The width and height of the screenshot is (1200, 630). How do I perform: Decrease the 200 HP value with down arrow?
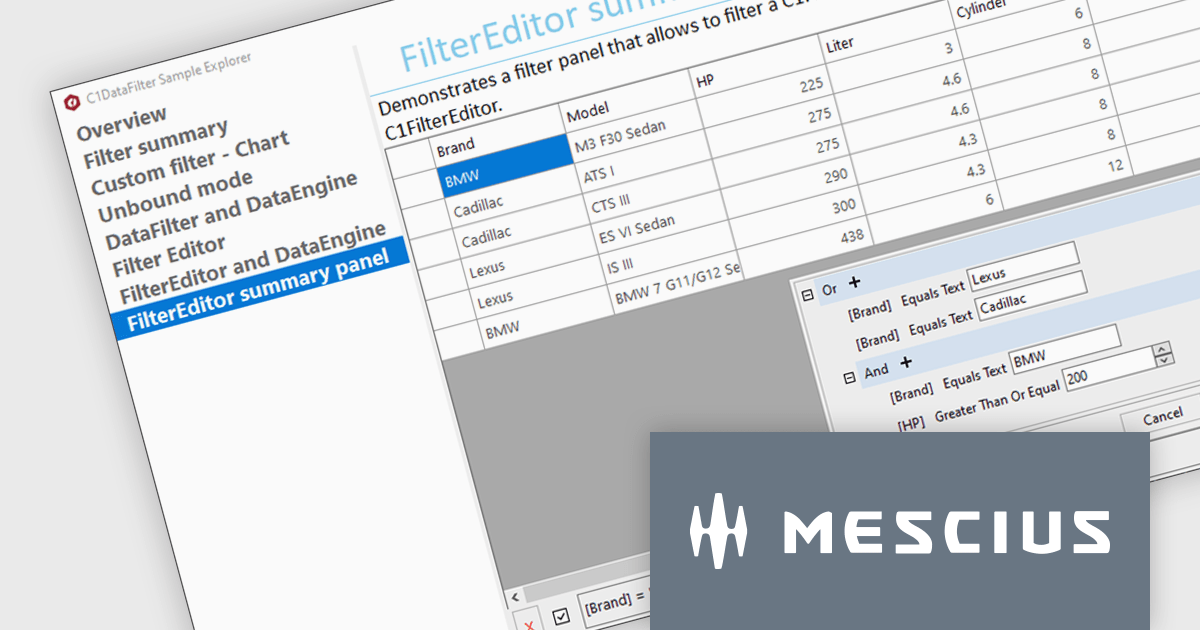[x=1163, y=362]
